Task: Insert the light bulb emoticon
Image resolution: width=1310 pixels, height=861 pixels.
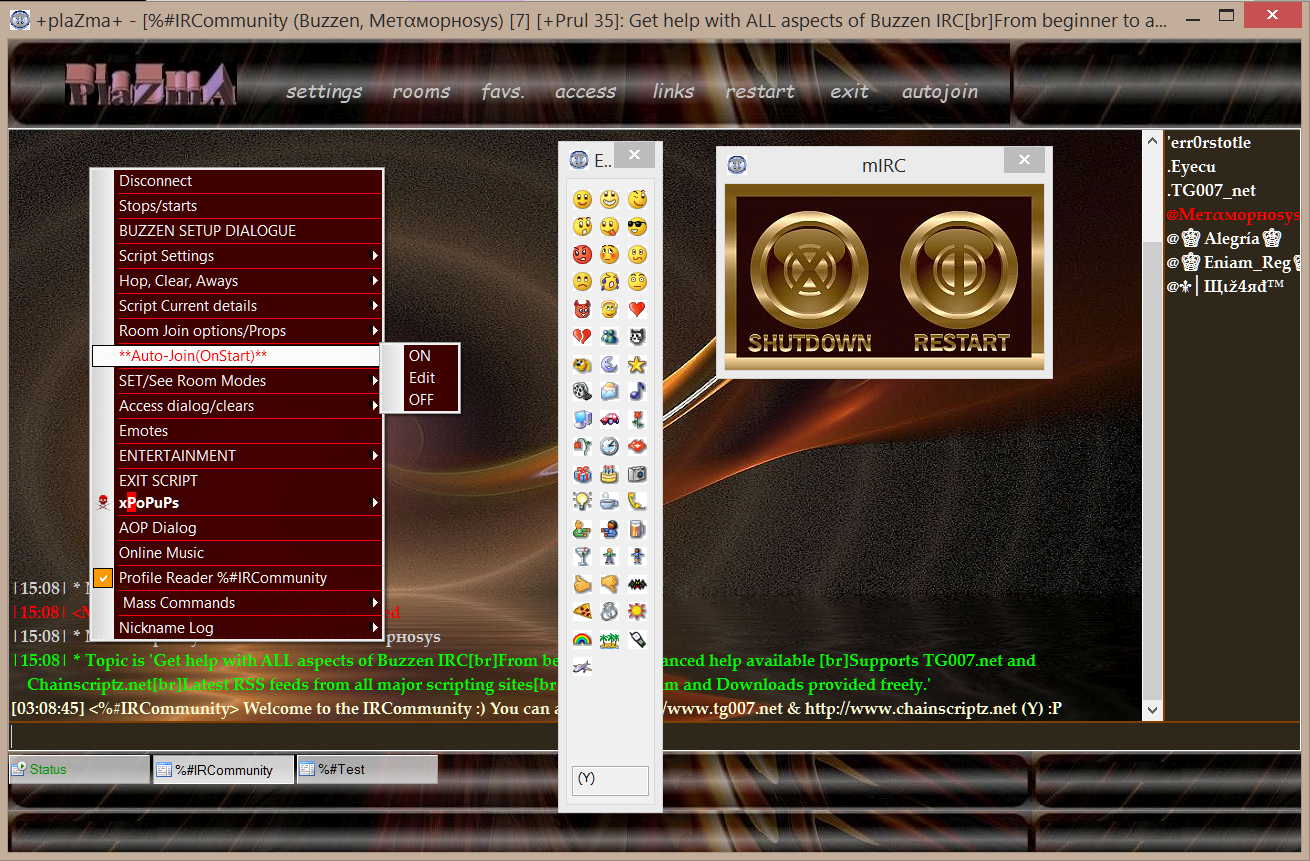Action: tap(582, 501)
